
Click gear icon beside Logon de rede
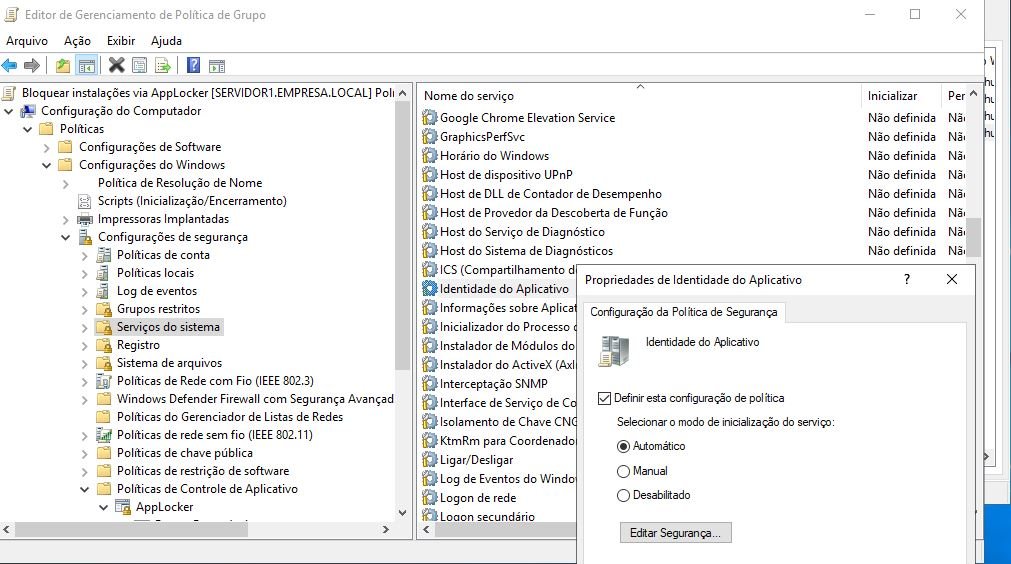click(429, 498)
